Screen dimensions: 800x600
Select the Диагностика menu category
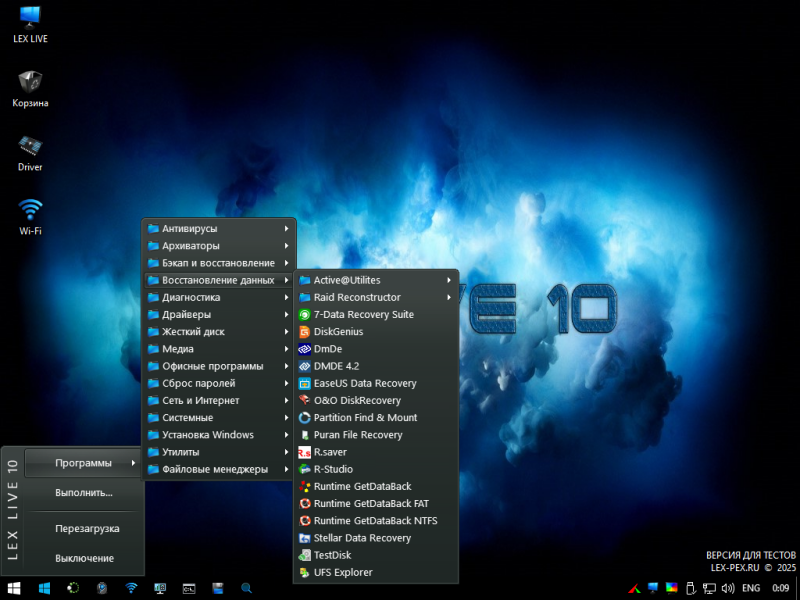[x=191, y=297]
